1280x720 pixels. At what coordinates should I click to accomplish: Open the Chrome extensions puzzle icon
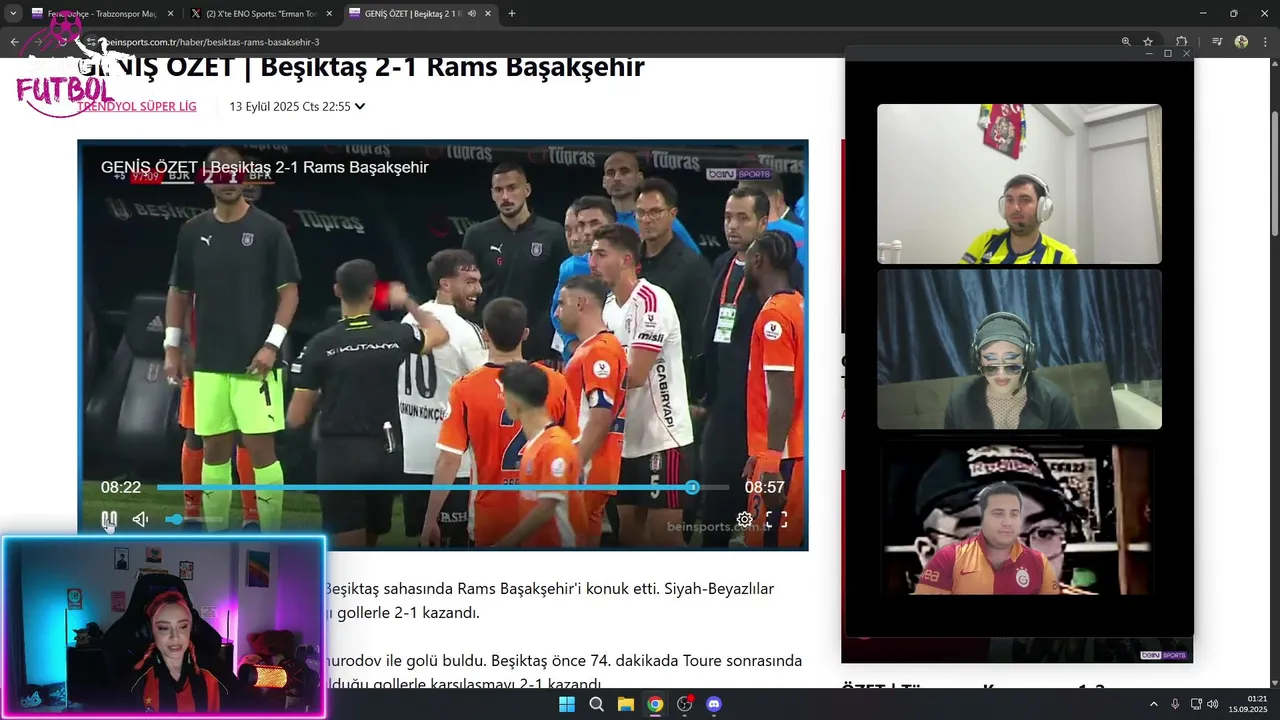(x=1182, y=42)
